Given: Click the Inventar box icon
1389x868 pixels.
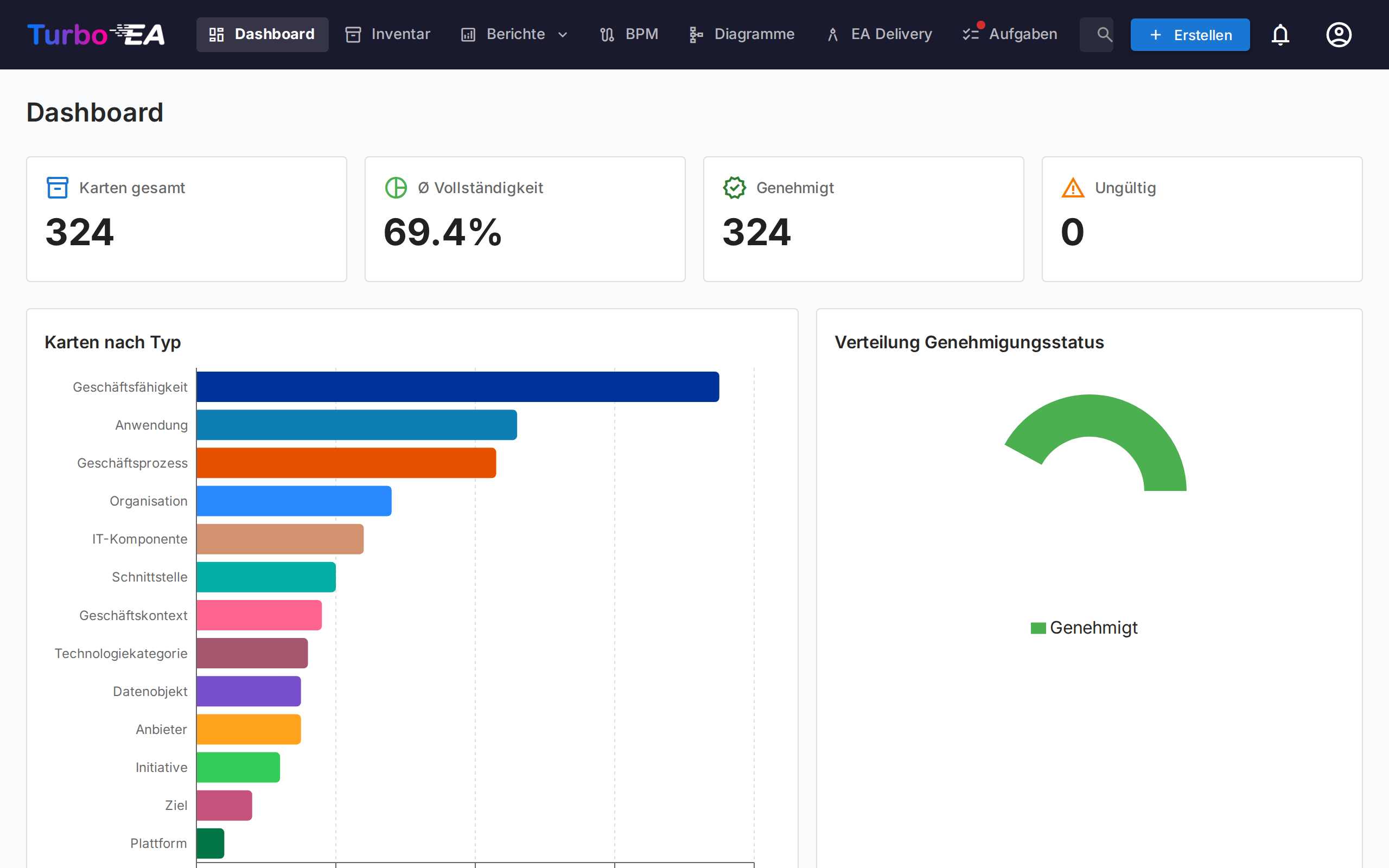Looking at the screenshot, I should (x=353, y=34).
